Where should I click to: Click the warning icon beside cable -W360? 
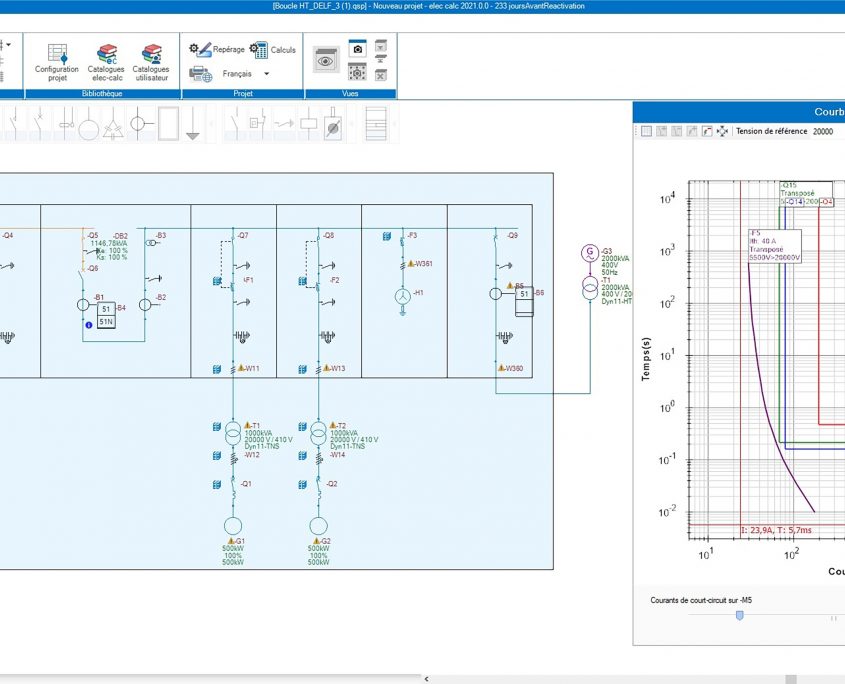click(501, 368)
